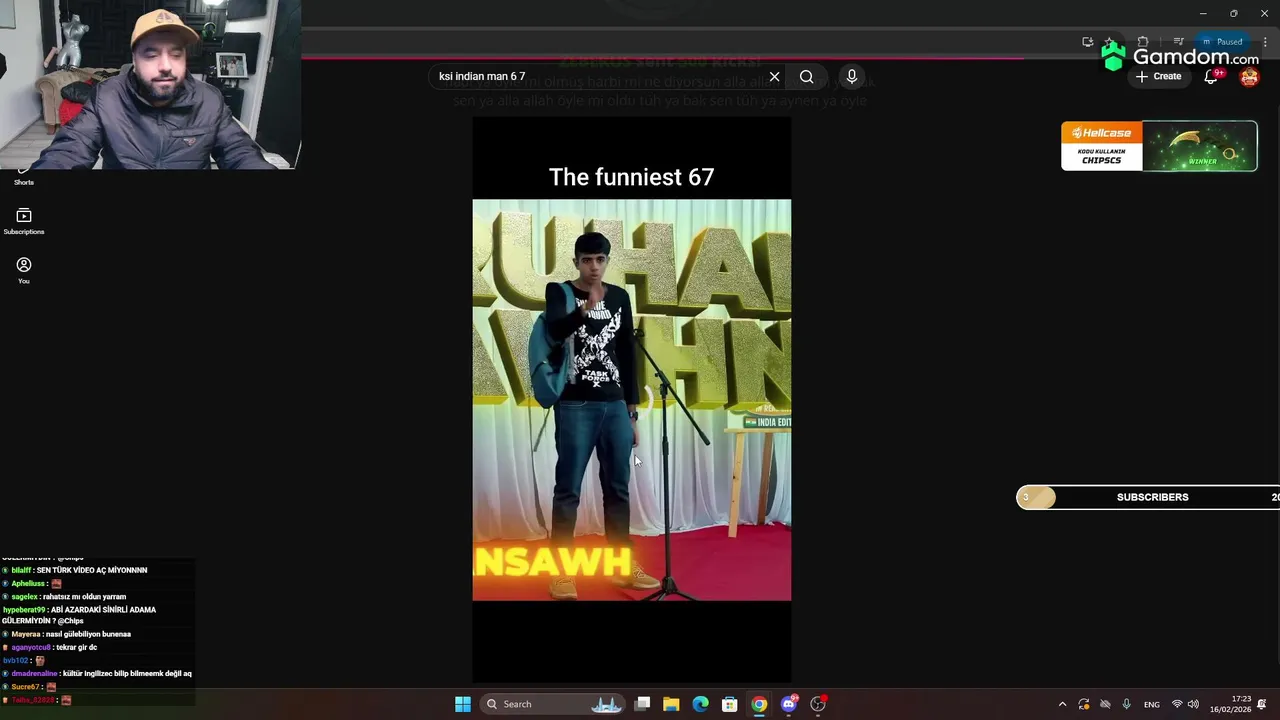The height and width of the screenshot is (720, 1280).
Task: Open Chrome media controls icon
Action: click(1178, 41)
